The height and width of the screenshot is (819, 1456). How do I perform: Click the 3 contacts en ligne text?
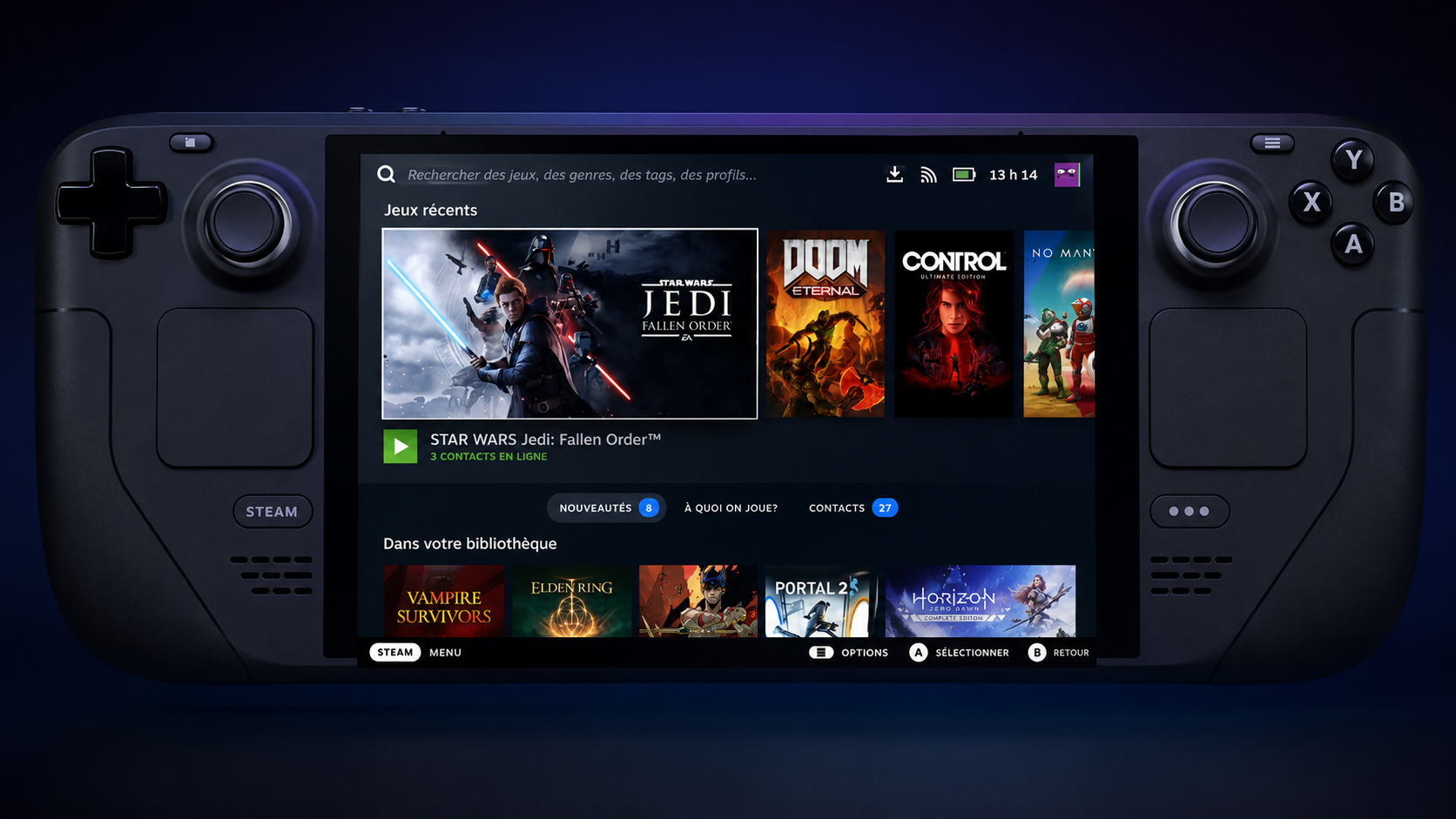(x=489, y=456)
